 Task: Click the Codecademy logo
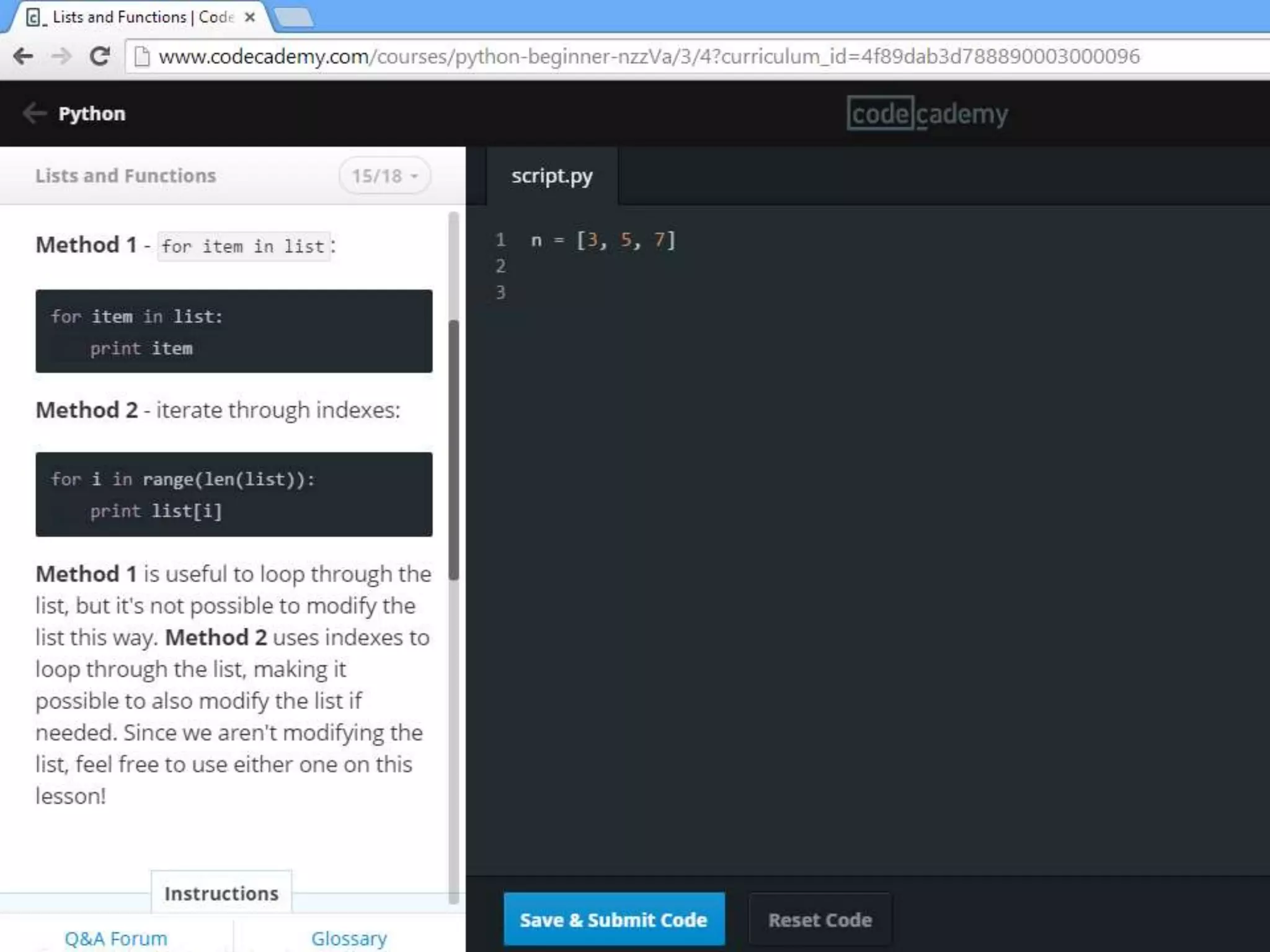pyautogui.click(x=927, y=113)
